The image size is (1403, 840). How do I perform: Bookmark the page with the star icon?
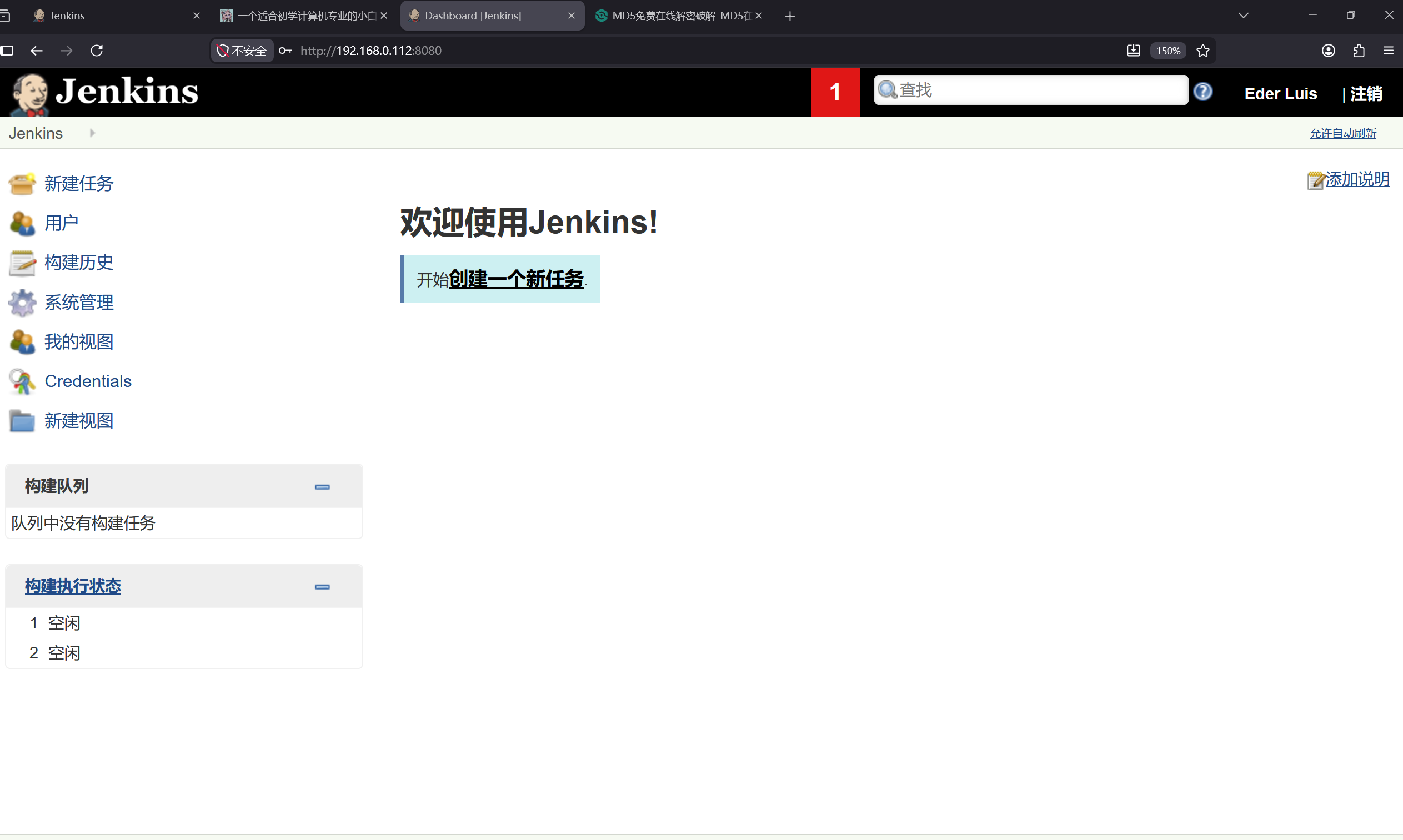click(1202, 51)
